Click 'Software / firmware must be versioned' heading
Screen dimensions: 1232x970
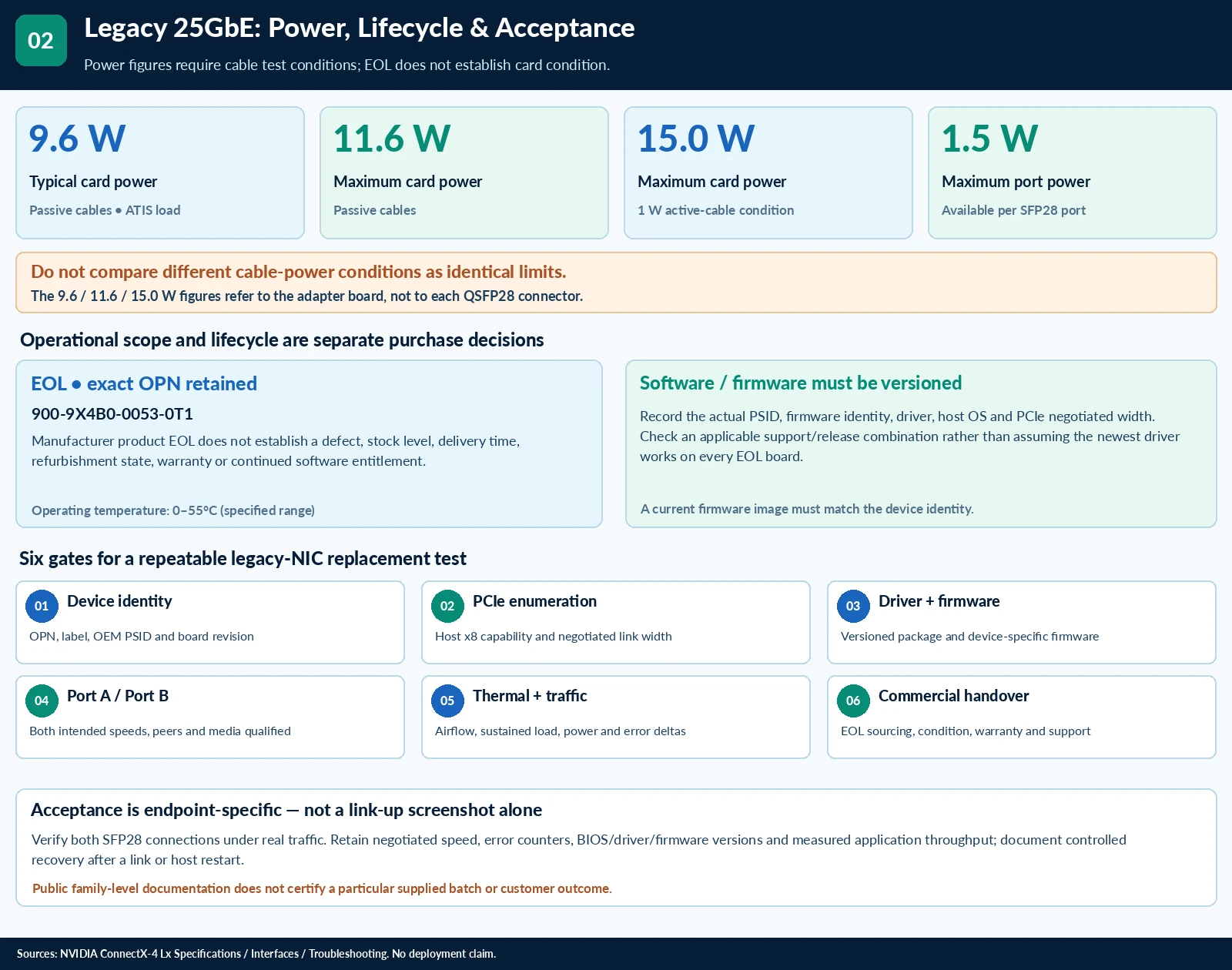[x=801, y=383]
